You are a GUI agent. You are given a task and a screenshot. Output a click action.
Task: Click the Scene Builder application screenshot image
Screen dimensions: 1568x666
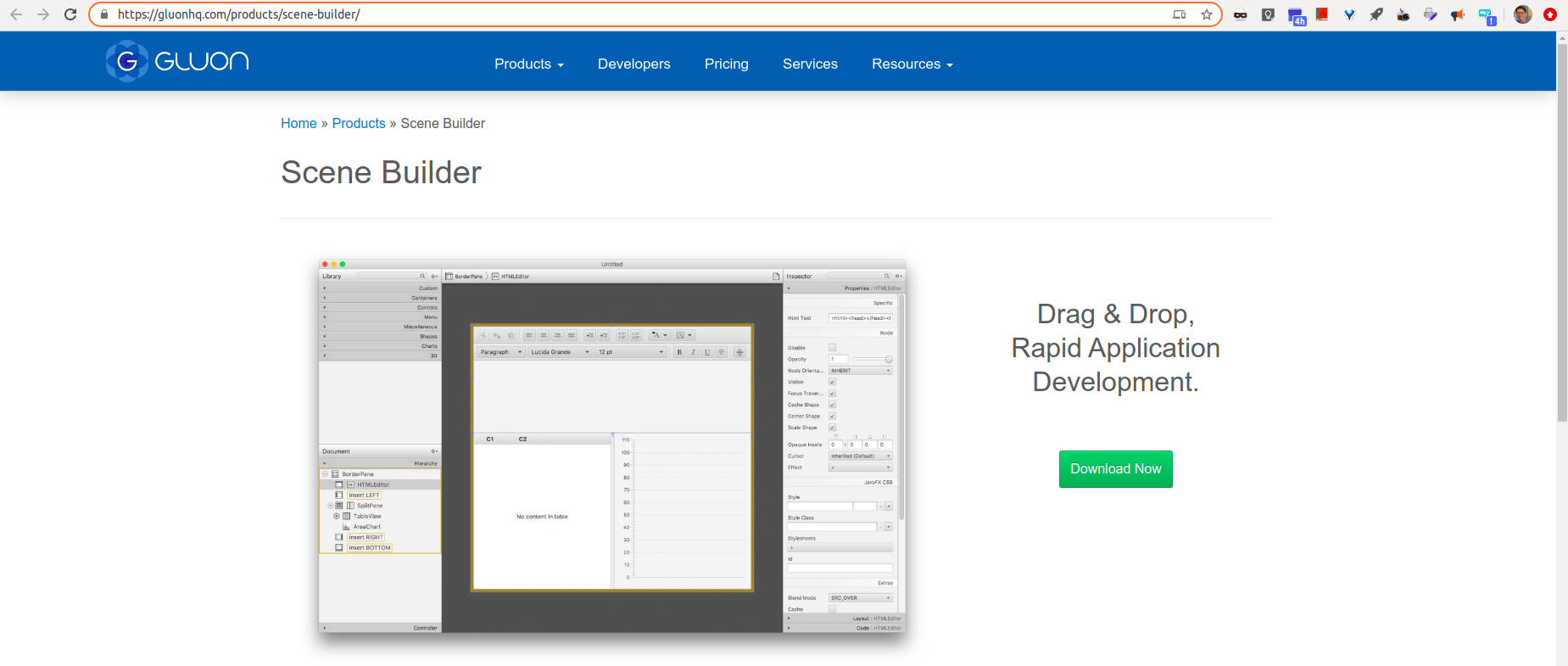[612, 446]
